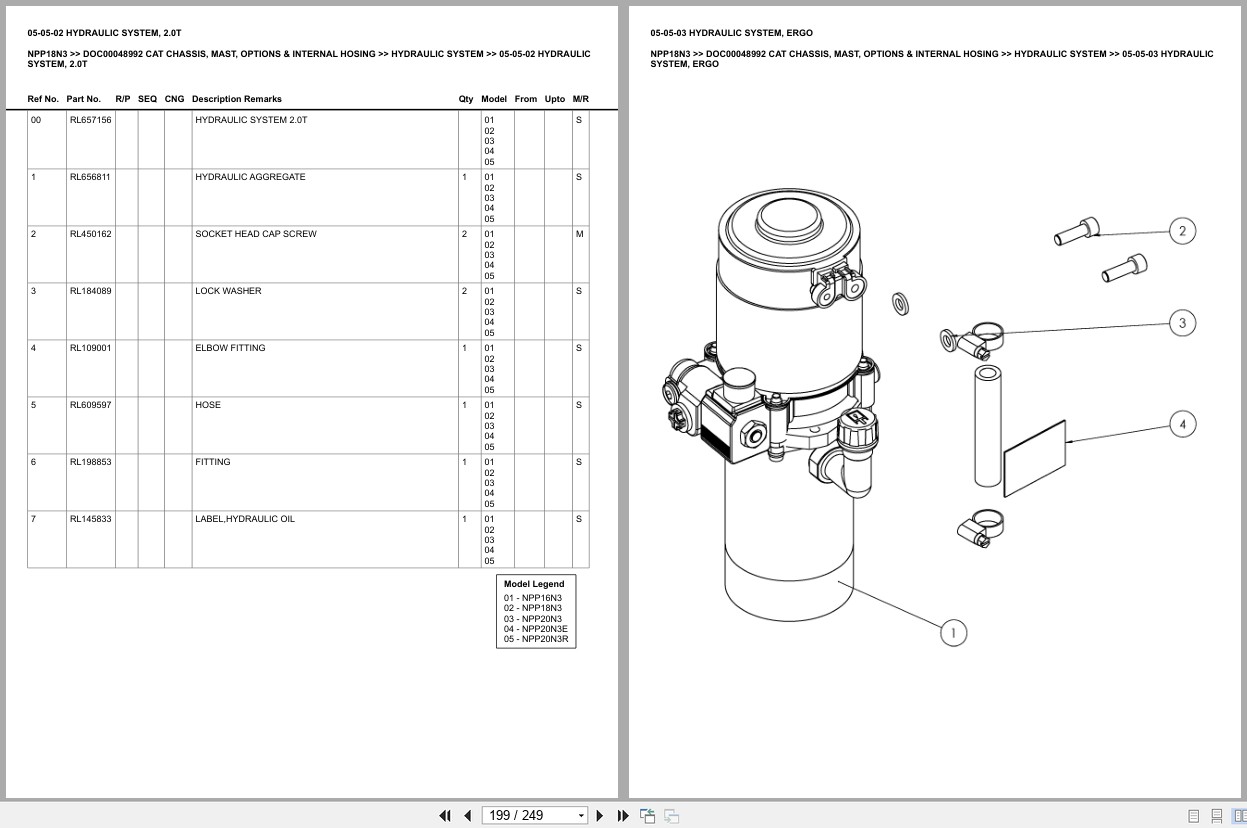
Task: Open the page number dropdown arrow
Action: 581,816
